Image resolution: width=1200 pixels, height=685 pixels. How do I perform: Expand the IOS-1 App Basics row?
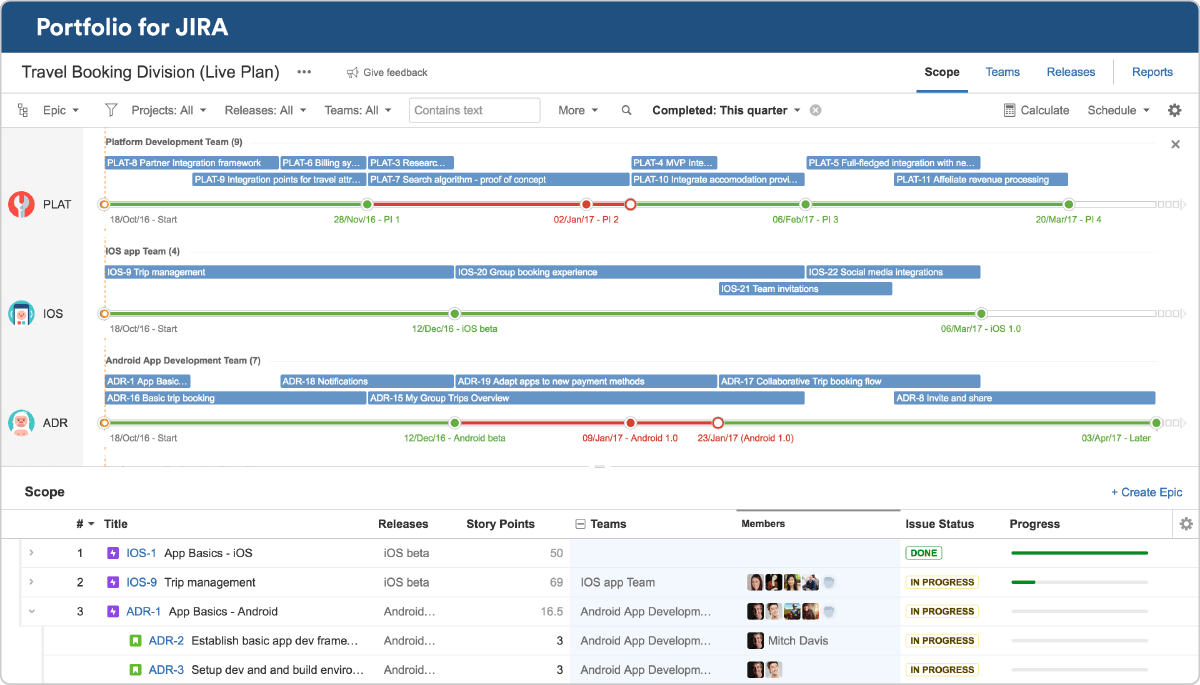[x=31, y=553]
